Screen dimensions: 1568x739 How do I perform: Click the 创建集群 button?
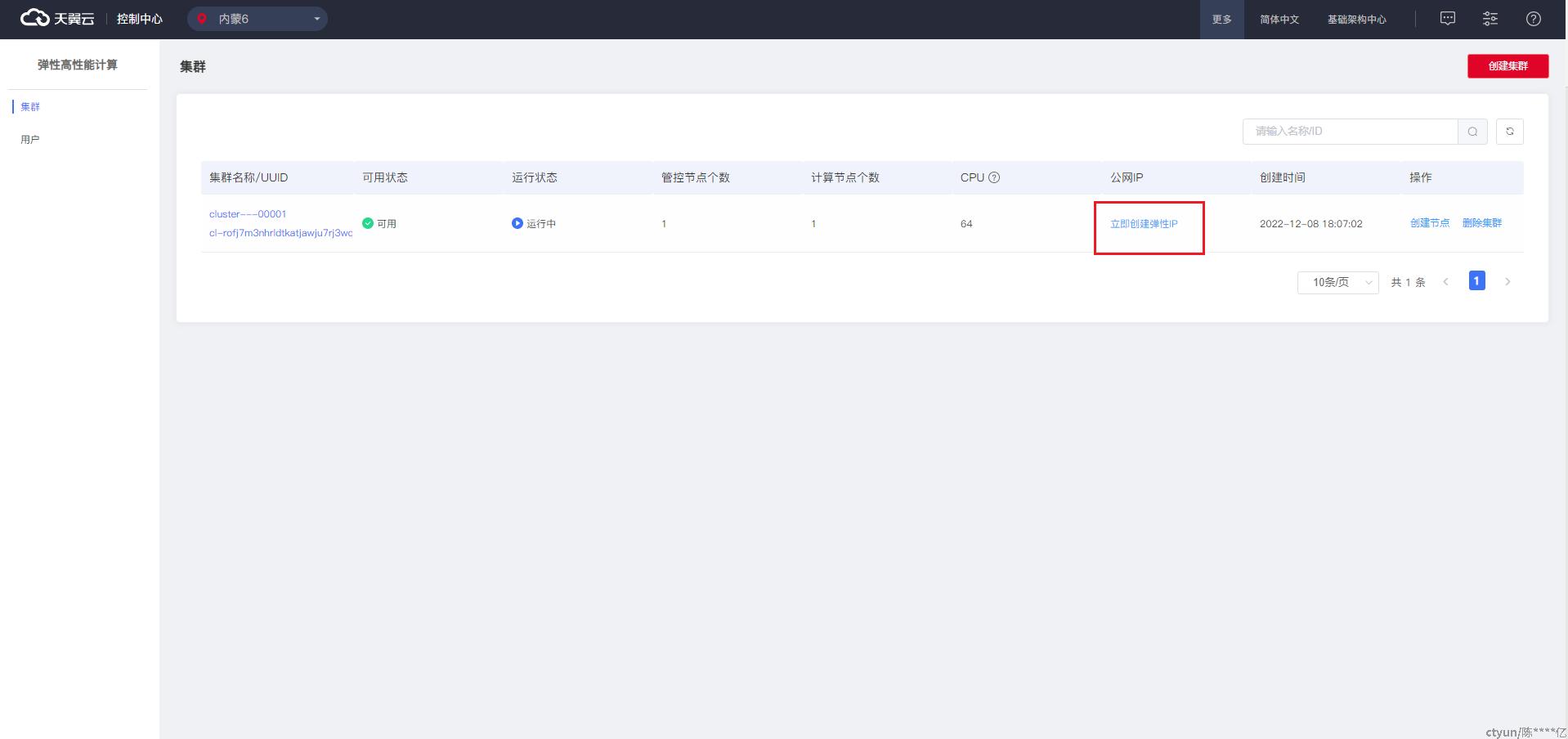(x=1508, y=66)
